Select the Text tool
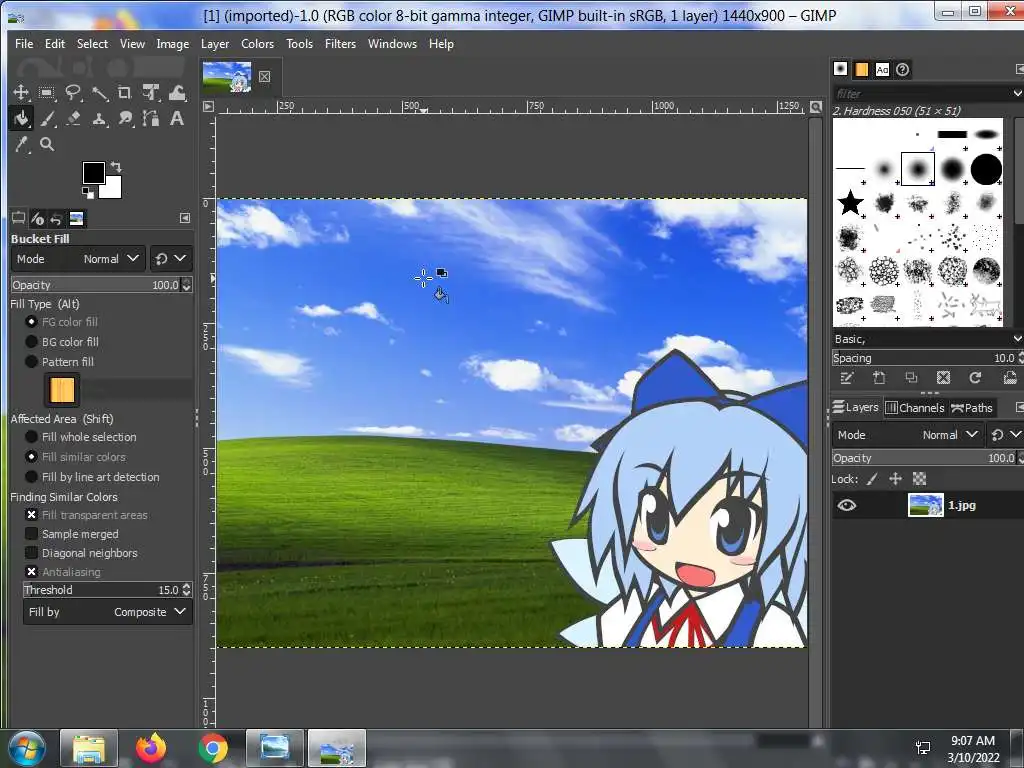1024x768 pixels. pos(176,119)
